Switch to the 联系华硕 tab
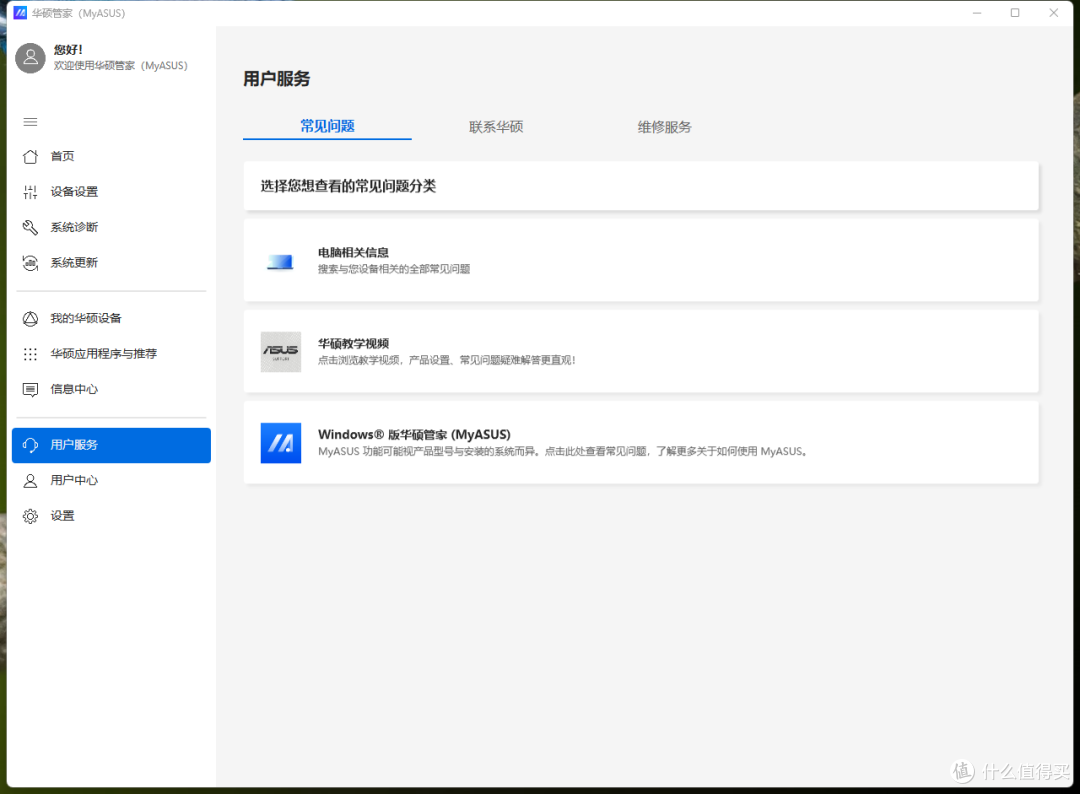Viewport: 1080px width, 794px height. point(496,127)
